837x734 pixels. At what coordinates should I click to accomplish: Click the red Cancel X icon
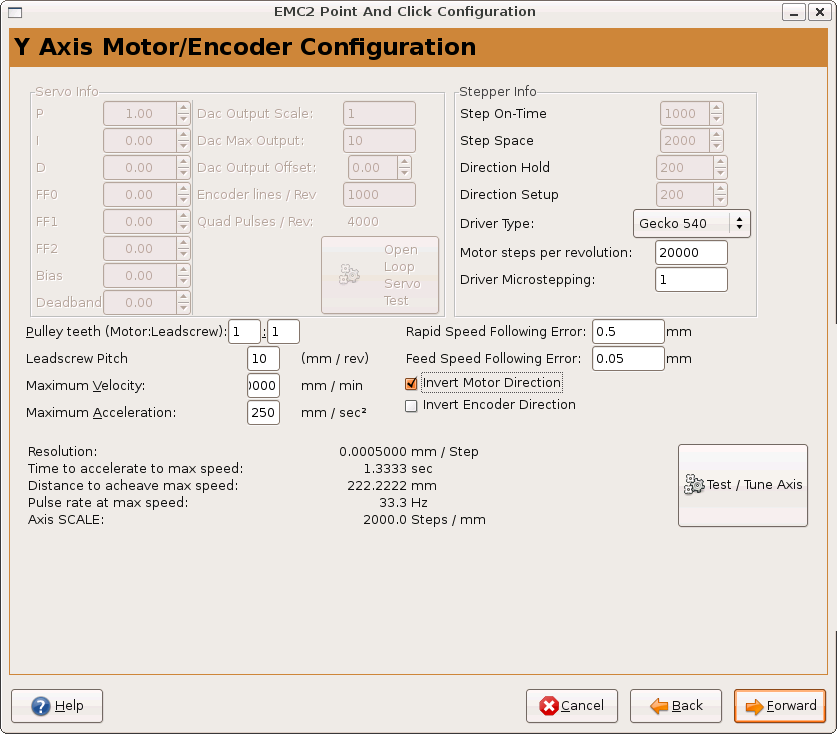(x=548, y=706)
